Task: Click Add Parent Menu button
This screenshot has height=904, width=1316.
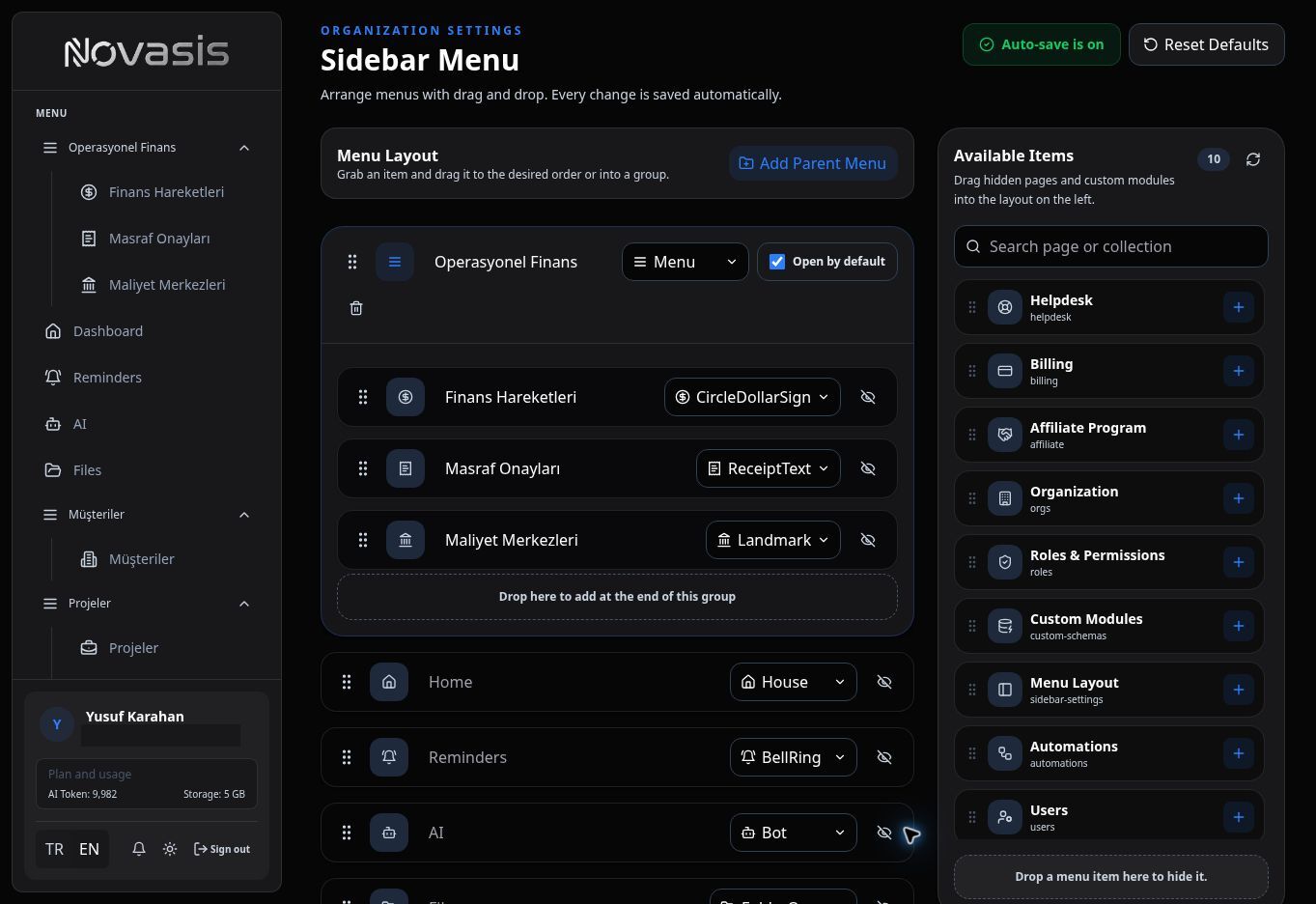Action: (x=813, y=163)
